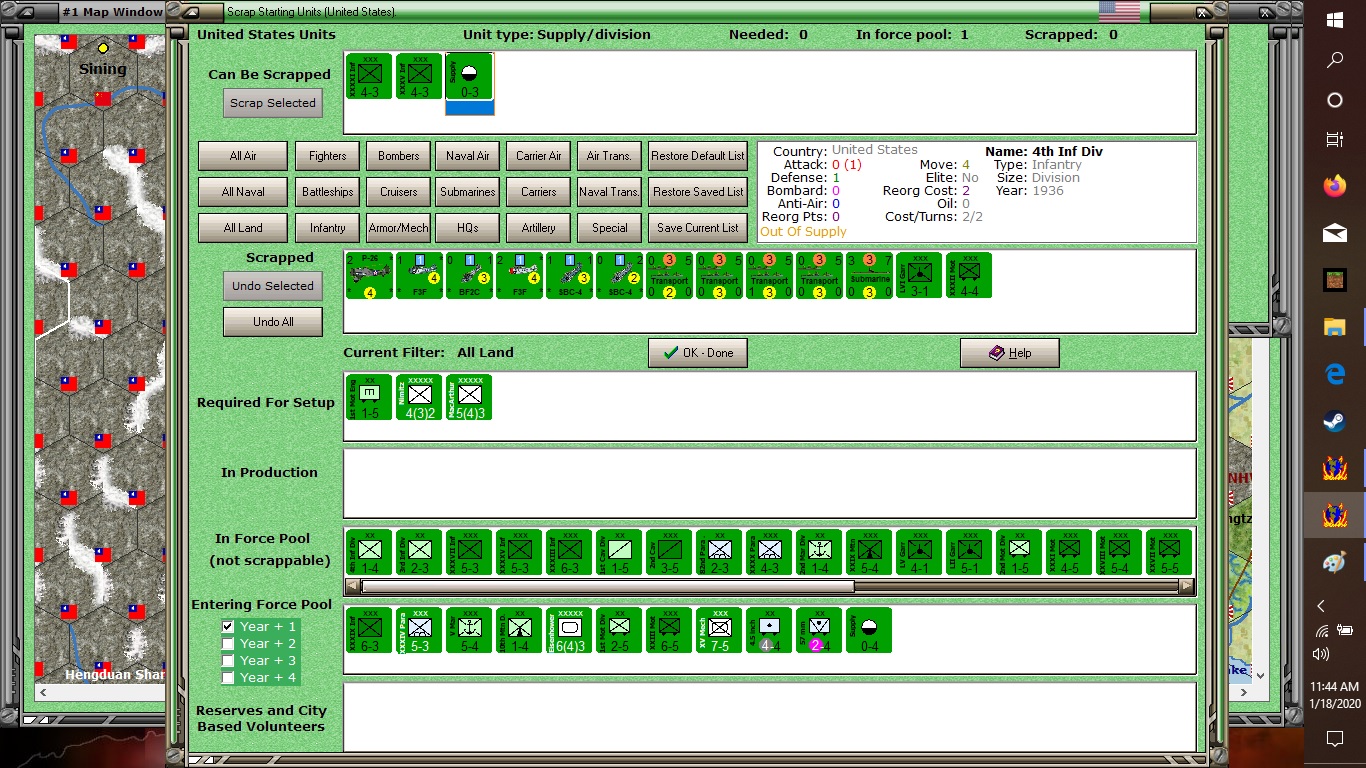
Task: Select the Eisenhower 6(4)3 HQ unit
Action: click(x=569, y=630)
